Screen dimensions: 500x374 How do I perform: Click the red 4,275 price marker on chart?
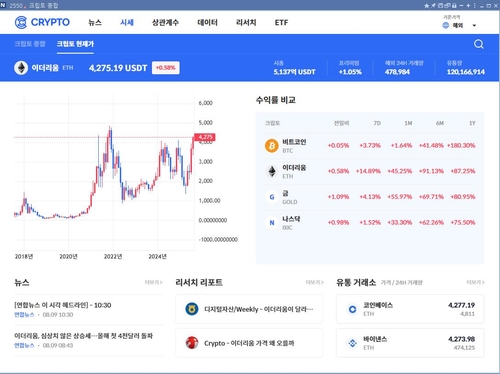205,137
